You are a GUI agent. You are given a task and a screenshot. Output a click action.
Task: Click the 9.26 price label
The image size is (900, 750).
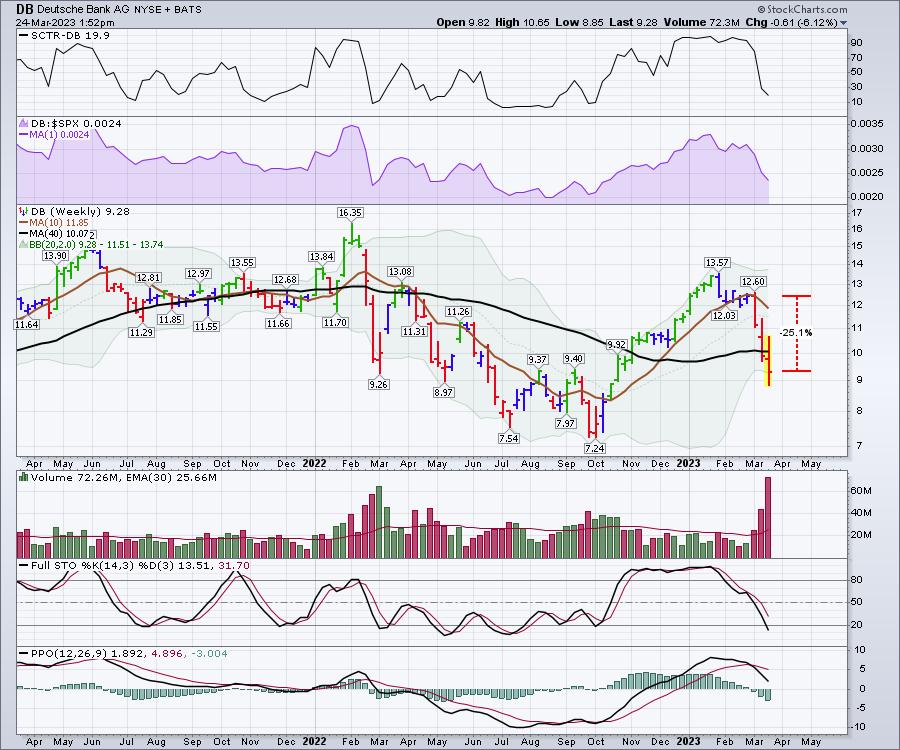click(378, 384)
